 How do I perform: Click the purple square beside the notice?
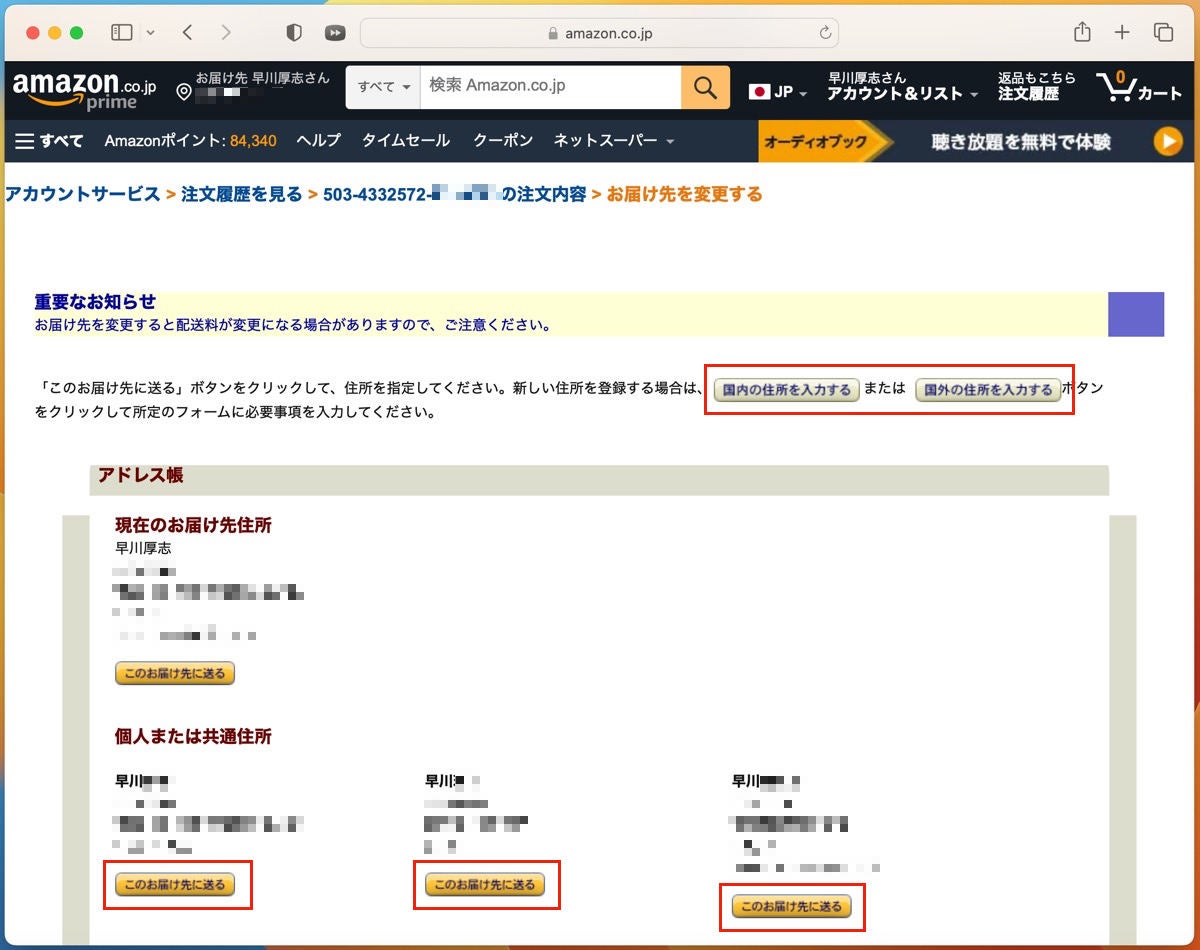[x=1136, y=314]
